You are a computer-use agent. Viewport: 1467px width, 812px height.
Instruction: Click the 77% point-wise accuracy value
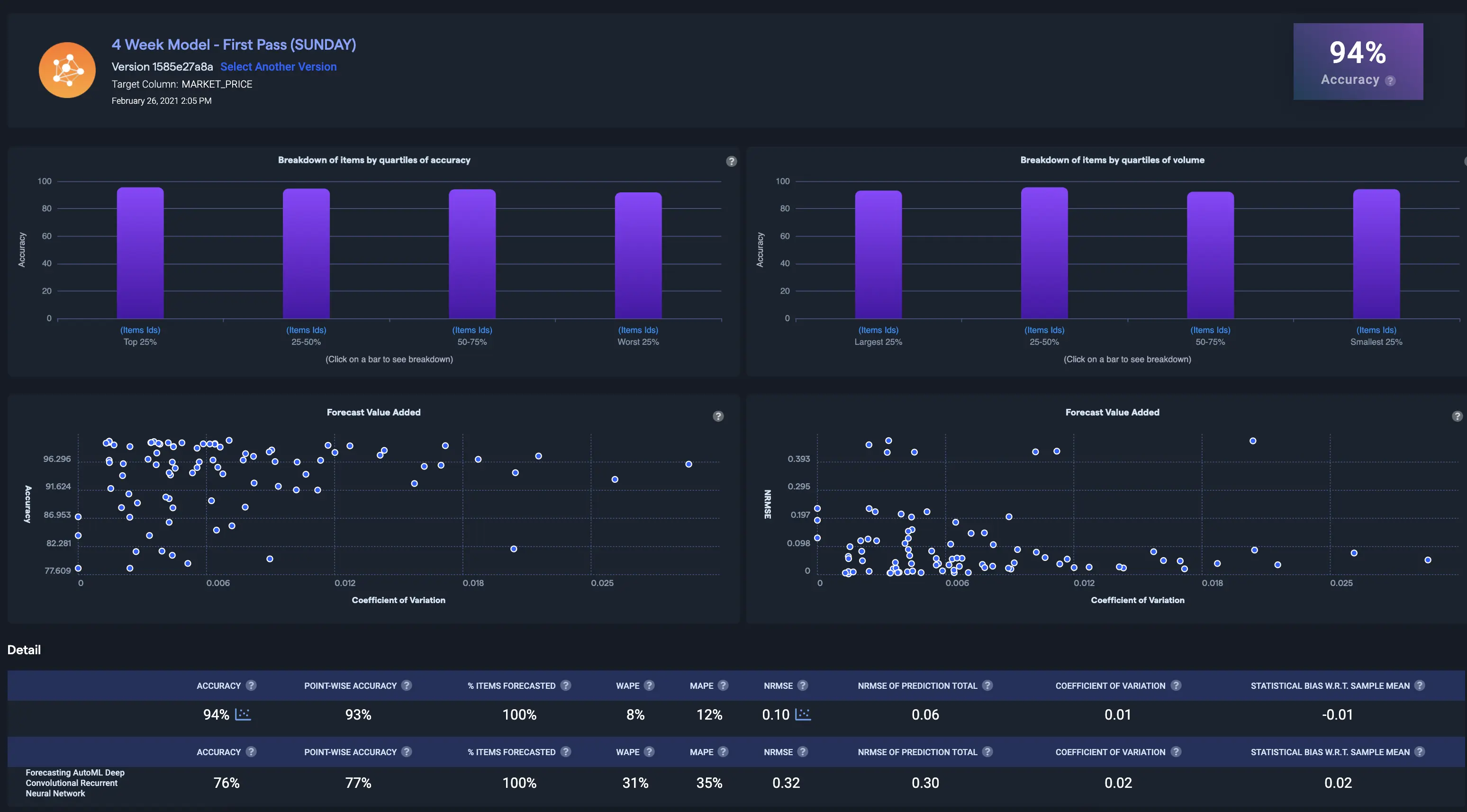(x=358, y=783)
